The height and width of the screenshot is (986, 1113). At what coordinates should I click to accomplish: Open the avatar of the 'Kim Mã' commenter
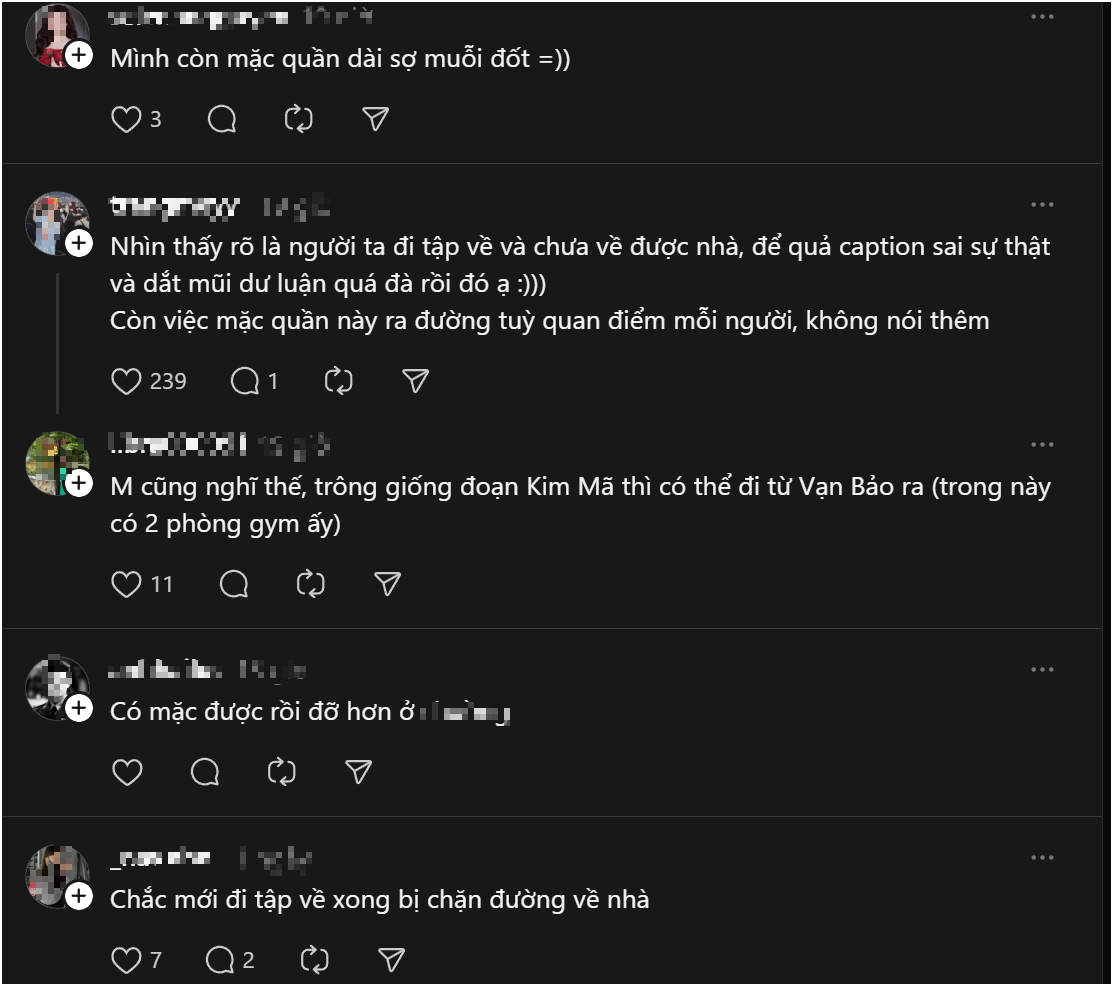[57, 464]
